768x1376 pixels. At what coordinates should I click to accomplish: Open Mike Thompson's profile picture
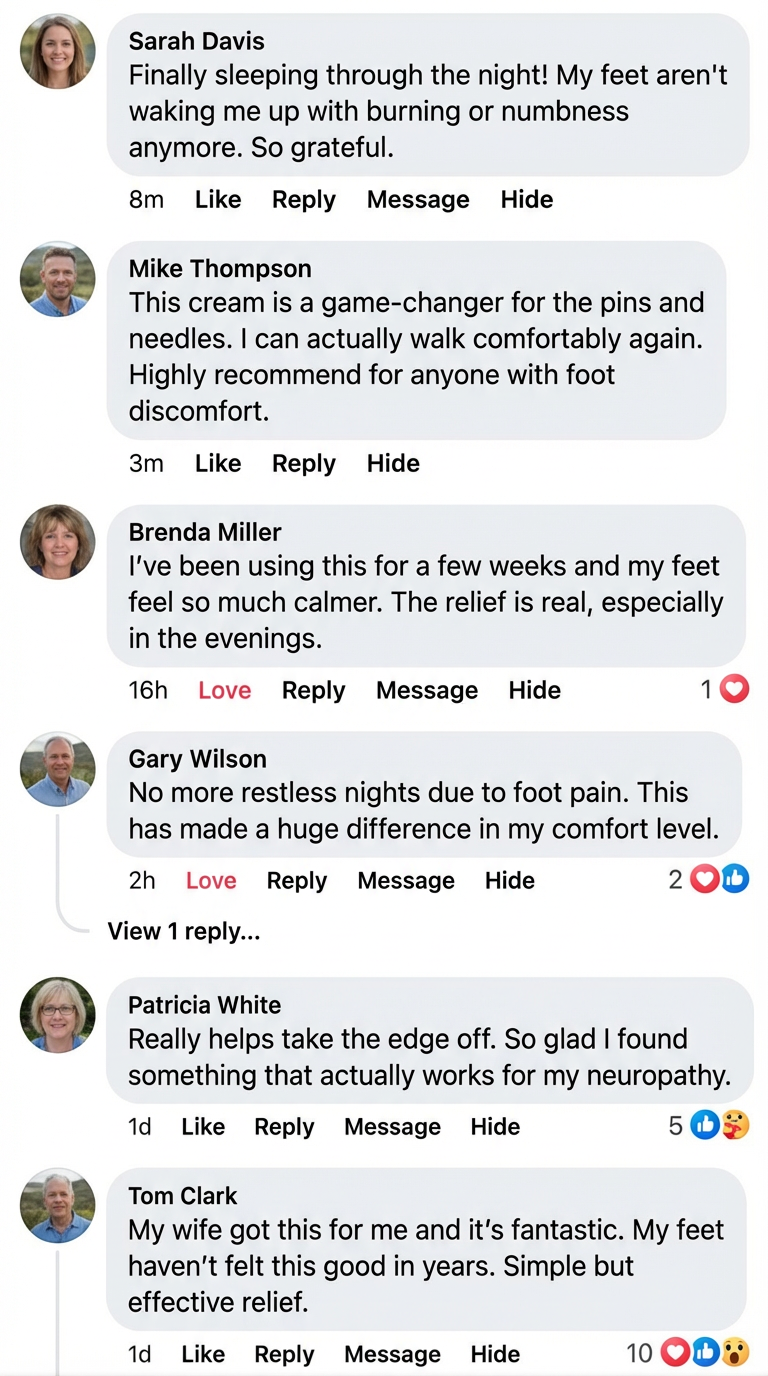tap(58, 279)
